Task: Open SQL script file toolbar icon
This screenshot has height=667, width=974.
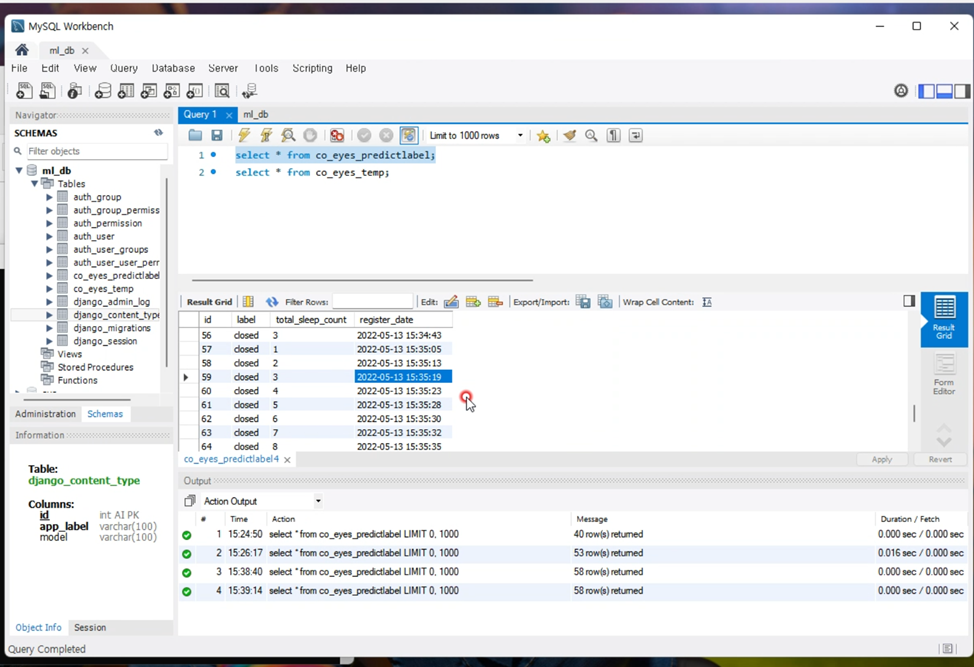Action: (47, 91)
